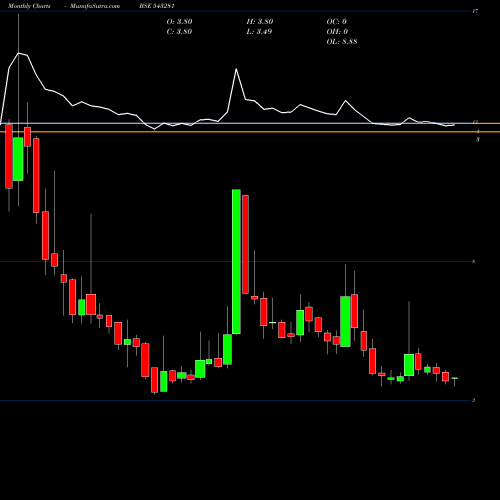Image resolution: width=500 pixels, height=500 pixels.
Task: Click the "OL: 8.88" reading
Action: pyautogui.click(x=342, y=42)
